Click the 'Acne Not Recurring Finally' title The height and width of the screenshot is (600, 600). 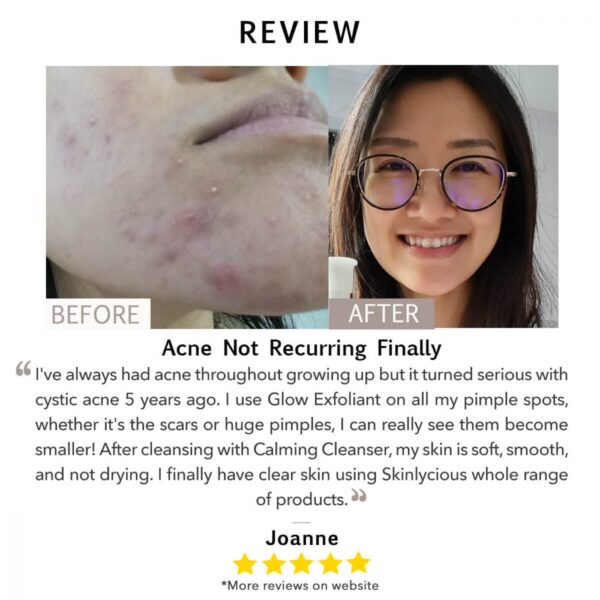[302, 348]
